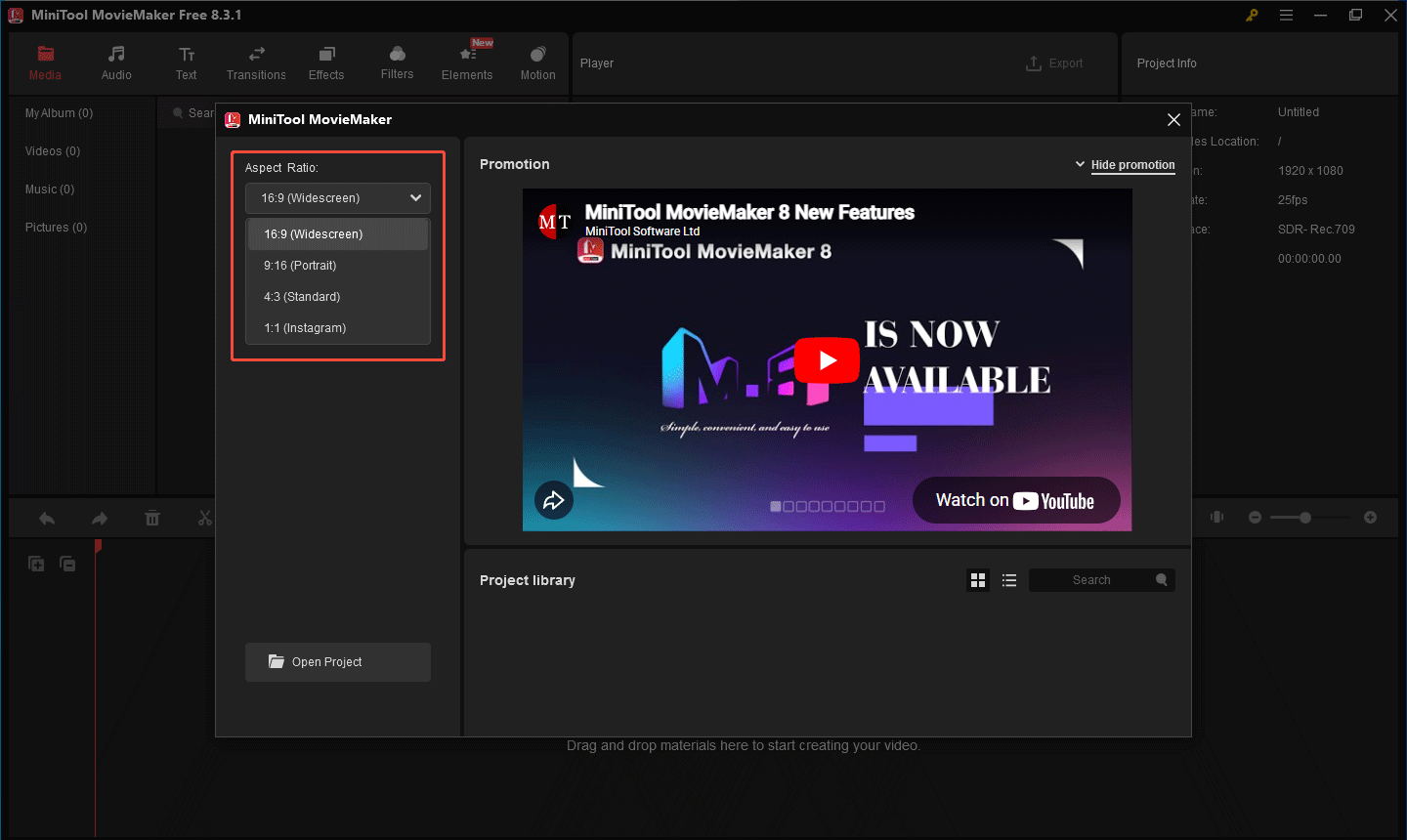Viewport: 1407px width, 840px height.
Task: Switch Project library to grid view
Action: [x=977, y=579]
